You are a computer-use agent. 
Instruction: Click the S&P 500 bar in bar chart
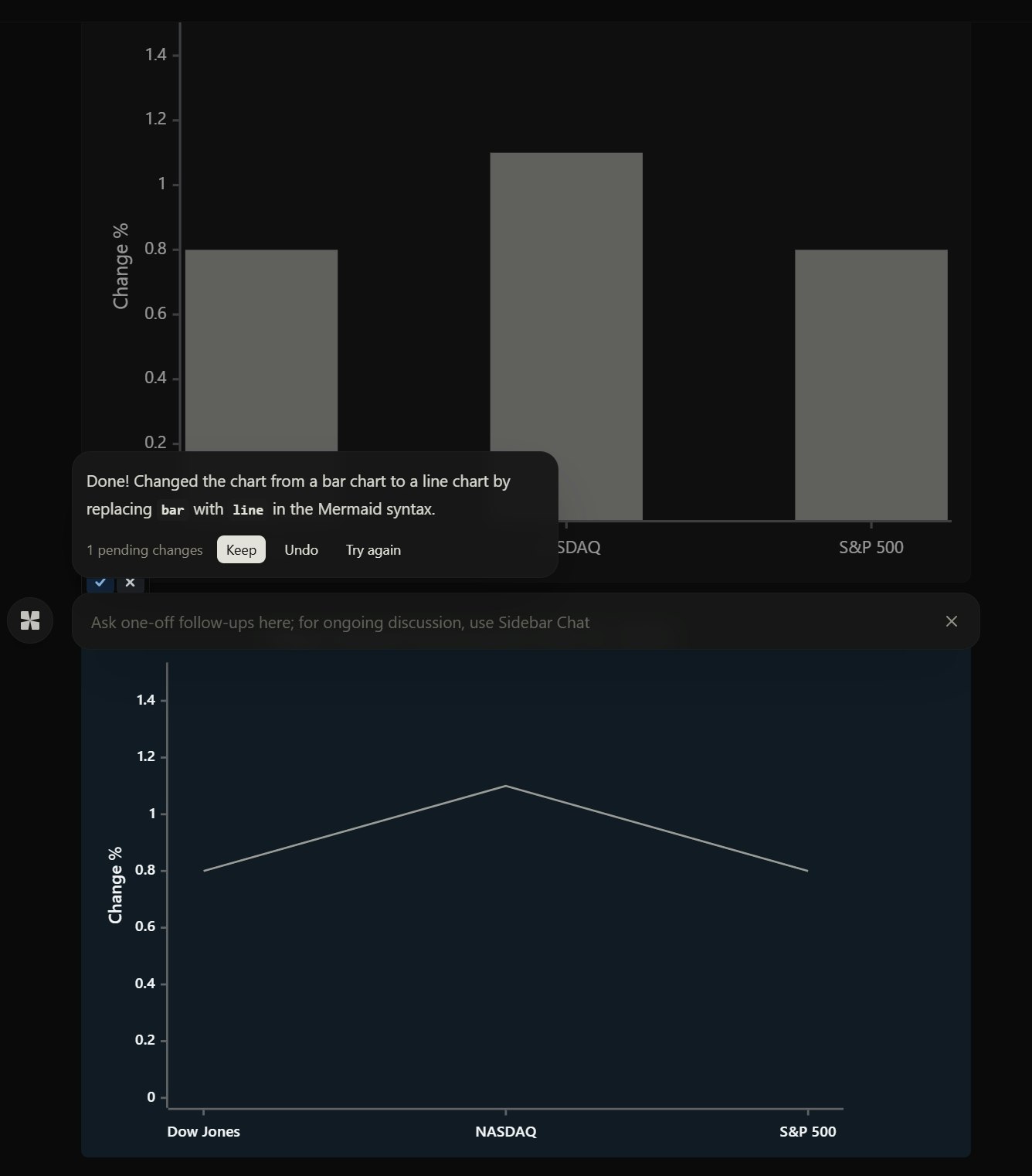[871, 385]
